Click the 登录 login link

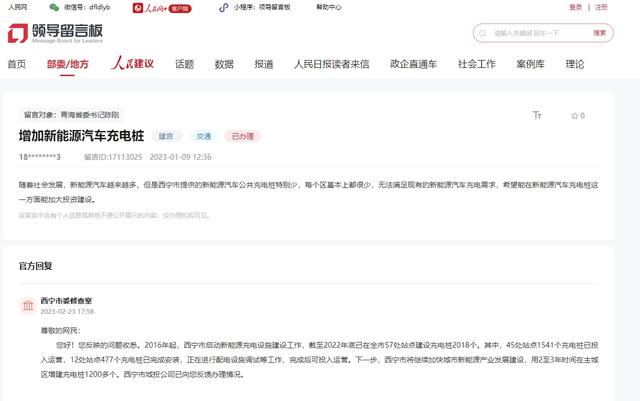point(575,7)
